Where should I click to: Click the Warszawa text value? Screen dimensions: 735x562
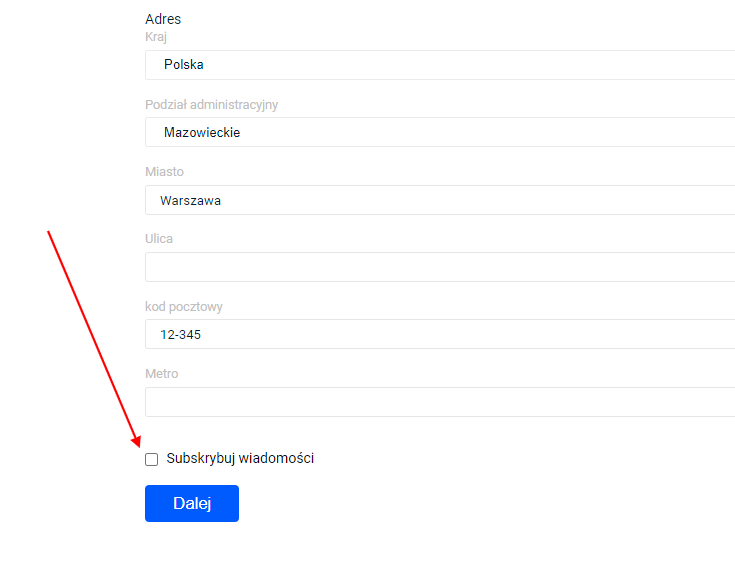[x=191, y=200]
